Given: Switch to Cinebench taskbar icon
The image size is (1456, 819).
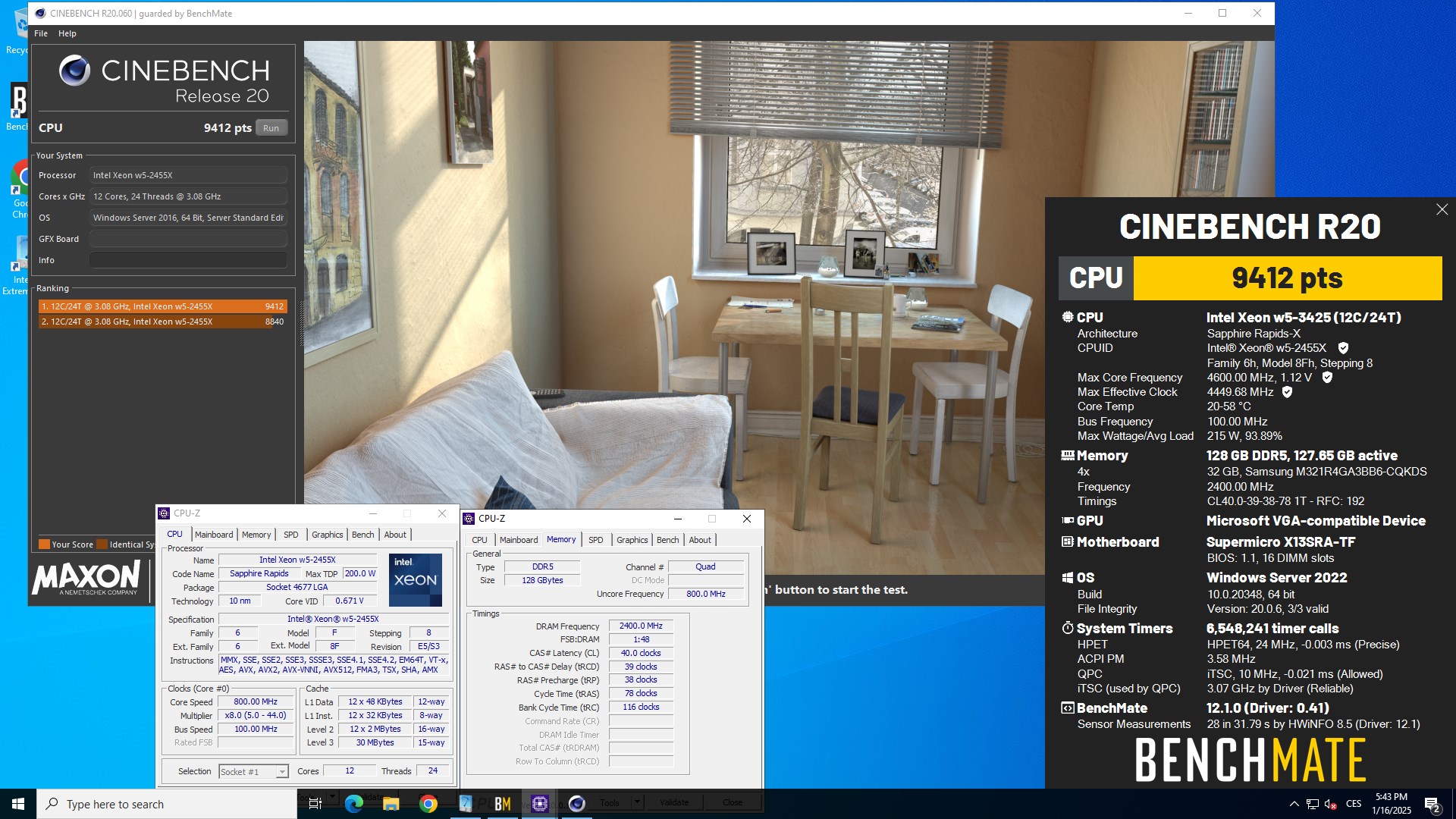Looking at the screenshot, I should [577, 804].
